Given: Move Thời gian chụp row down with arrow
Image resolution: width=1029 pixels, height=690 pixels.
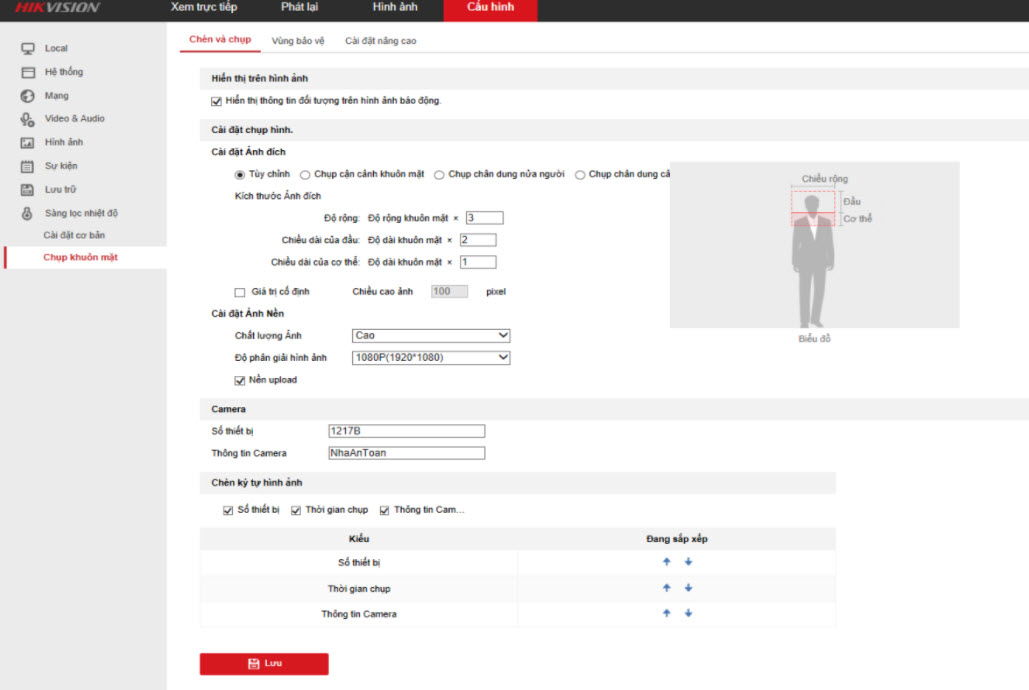Looking at the screenshot, I should pos(688,588).
